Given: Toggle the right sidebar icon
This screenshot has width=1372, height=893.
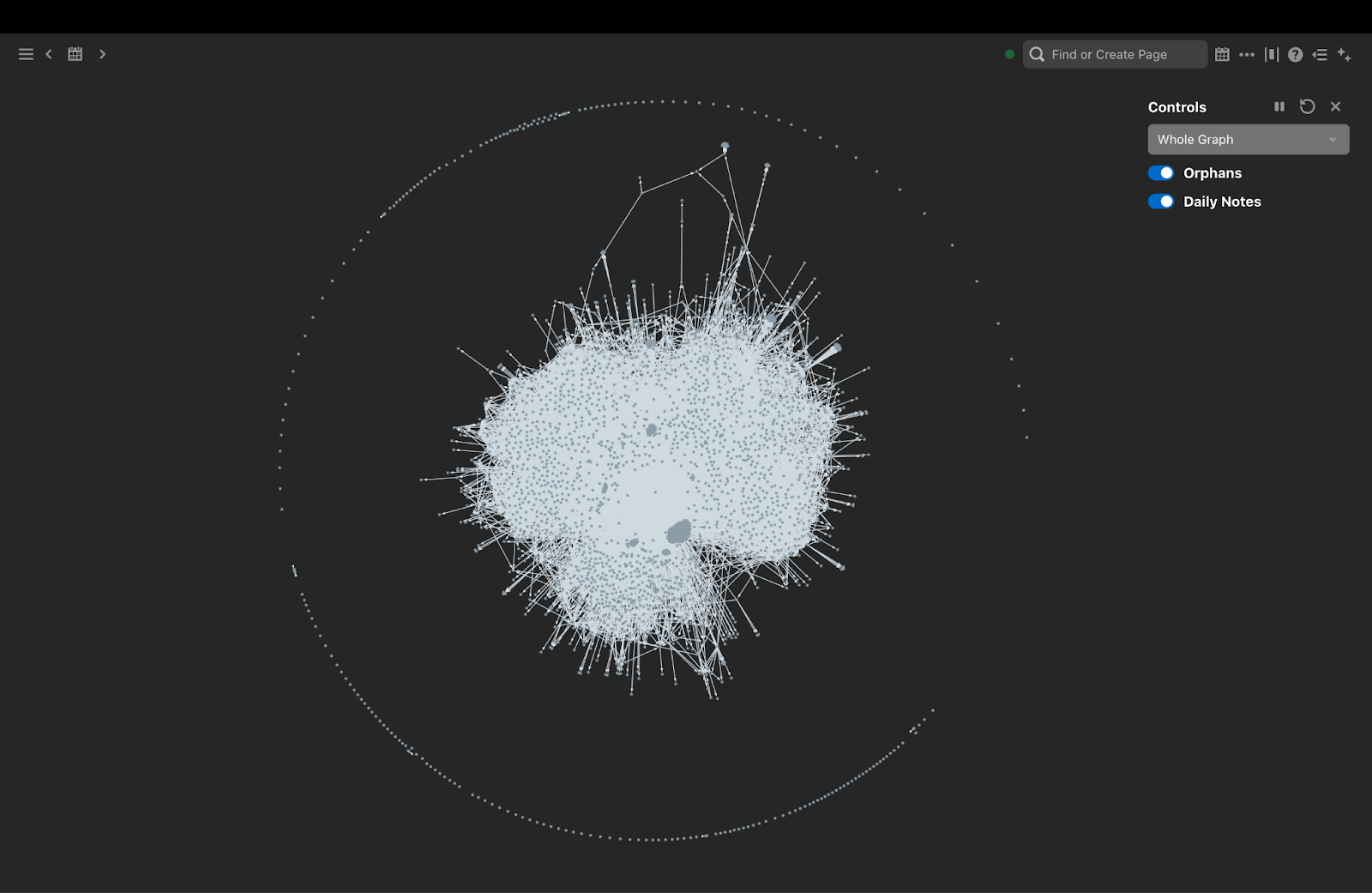Looking at the screenshot, I should (x=1320, y=54).
